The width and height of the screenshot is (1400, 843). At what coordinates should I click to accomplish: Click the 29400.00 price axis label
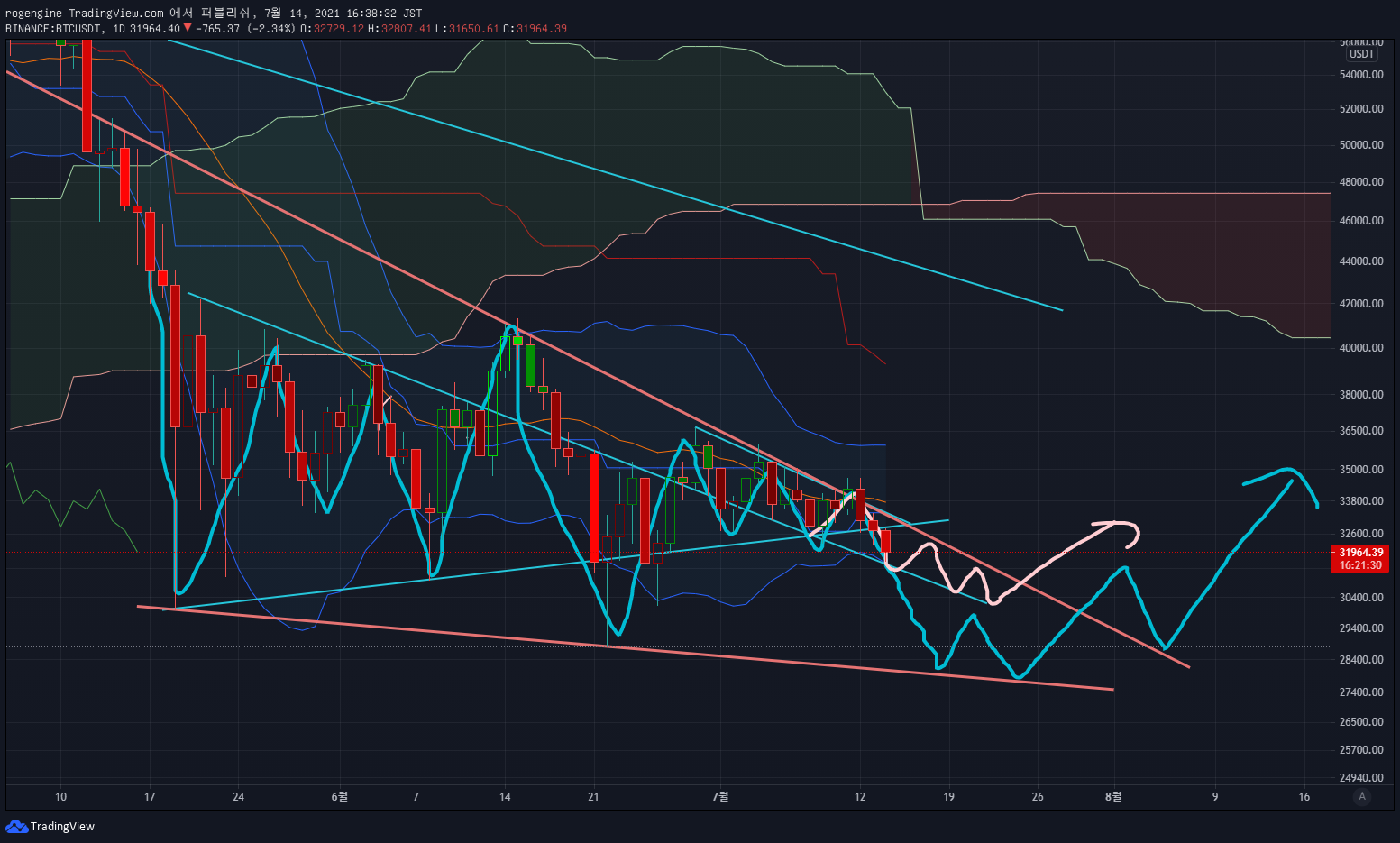[1361, 628]
